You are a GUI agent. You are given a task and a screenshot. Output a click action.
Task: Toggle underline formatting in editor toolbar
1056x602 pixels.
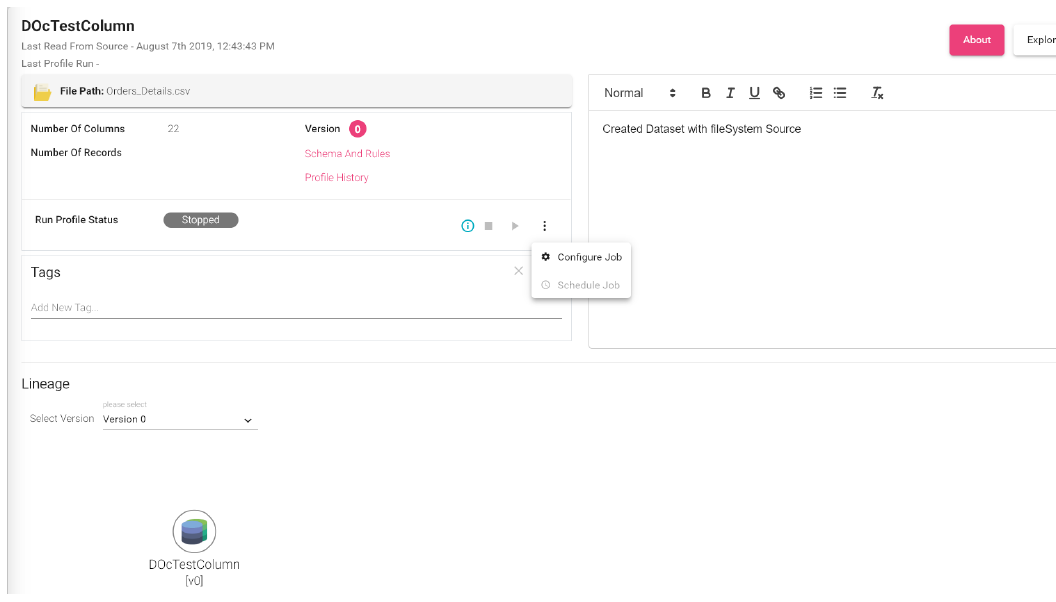pyautogui.click(x=754, y=93)
